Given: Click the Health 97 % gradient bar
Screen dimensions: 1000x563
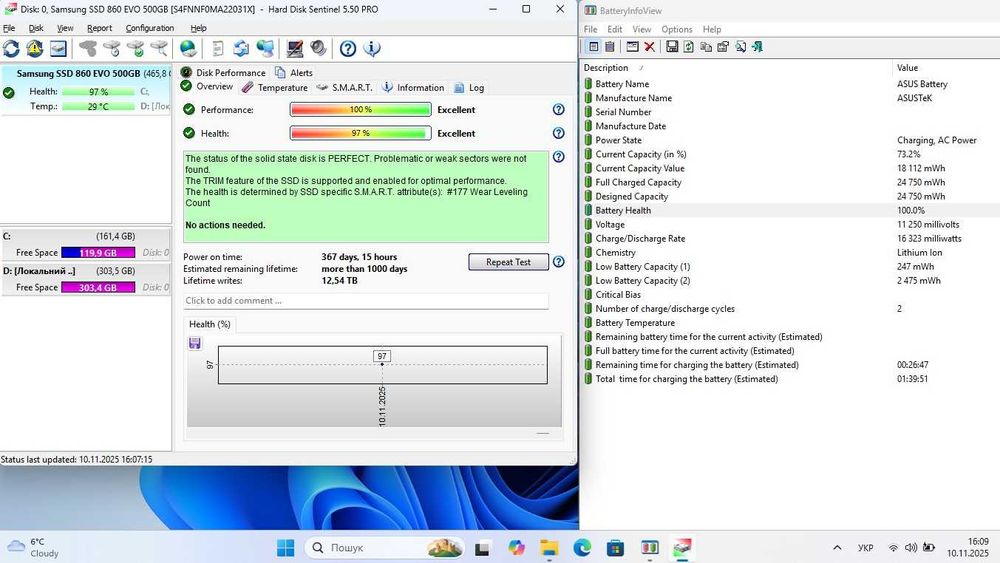Looking at the screenshot, I should point(360,133).
